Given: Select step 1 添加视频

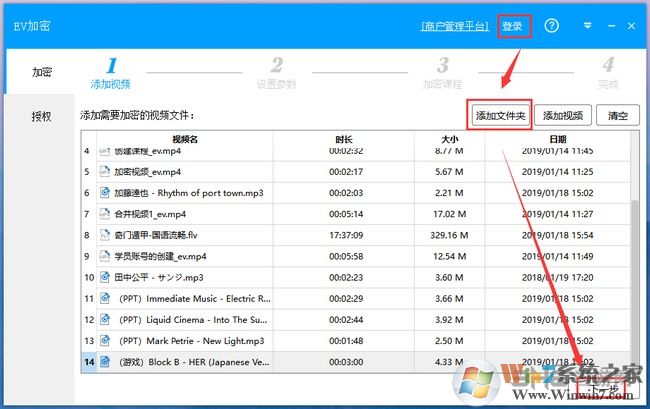Looking at the screenshot, I should click(x=110, y=73).
